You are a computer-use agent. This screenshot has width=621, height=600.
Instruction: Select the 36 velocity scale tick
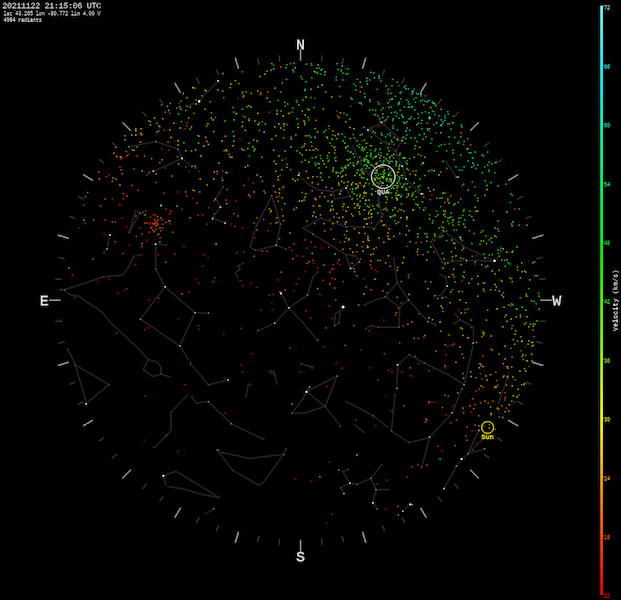pos(607,360)
